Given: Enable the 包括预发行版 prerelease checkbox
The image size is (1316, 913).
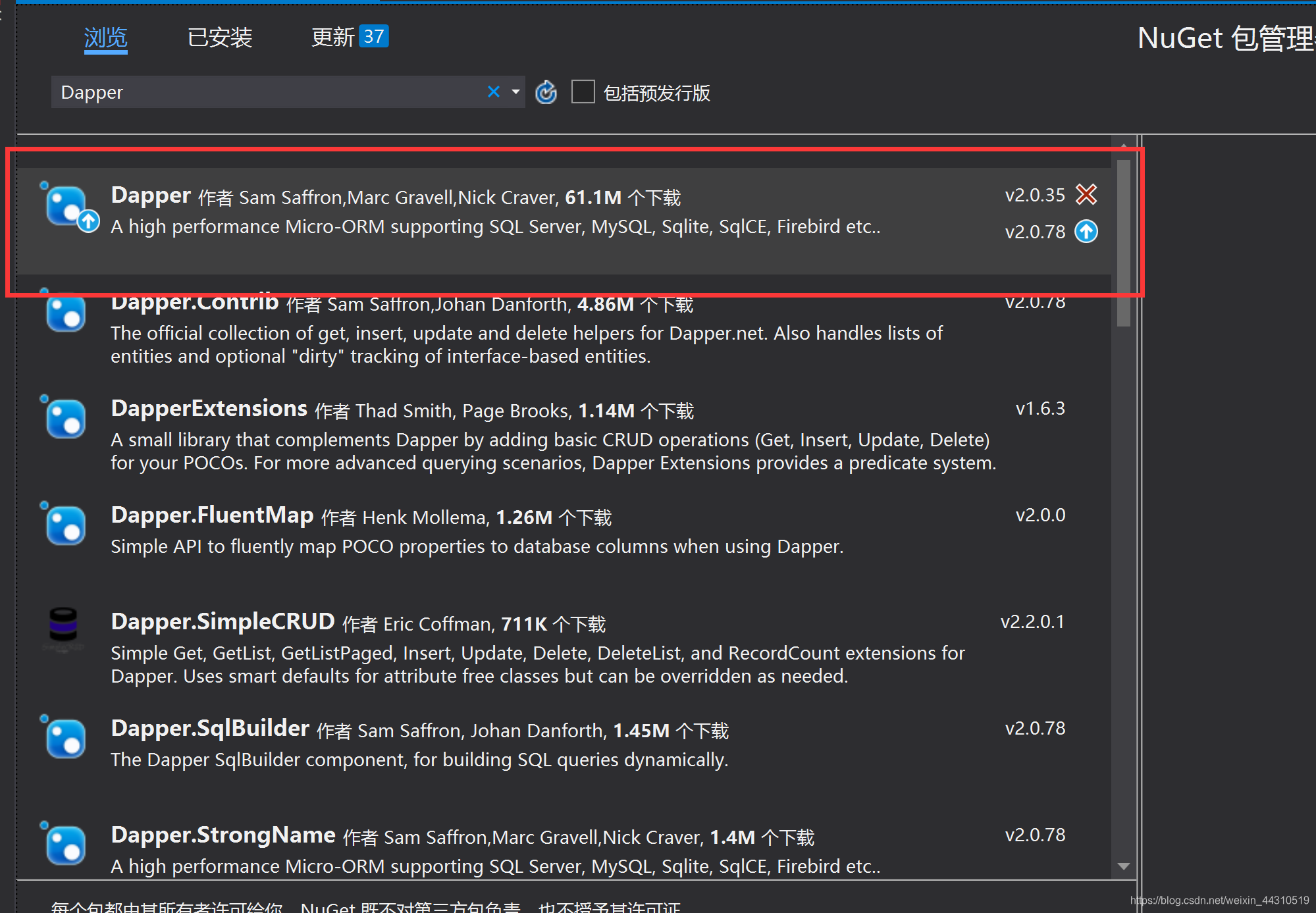Looking at the screenshot, I should [583, 92].
